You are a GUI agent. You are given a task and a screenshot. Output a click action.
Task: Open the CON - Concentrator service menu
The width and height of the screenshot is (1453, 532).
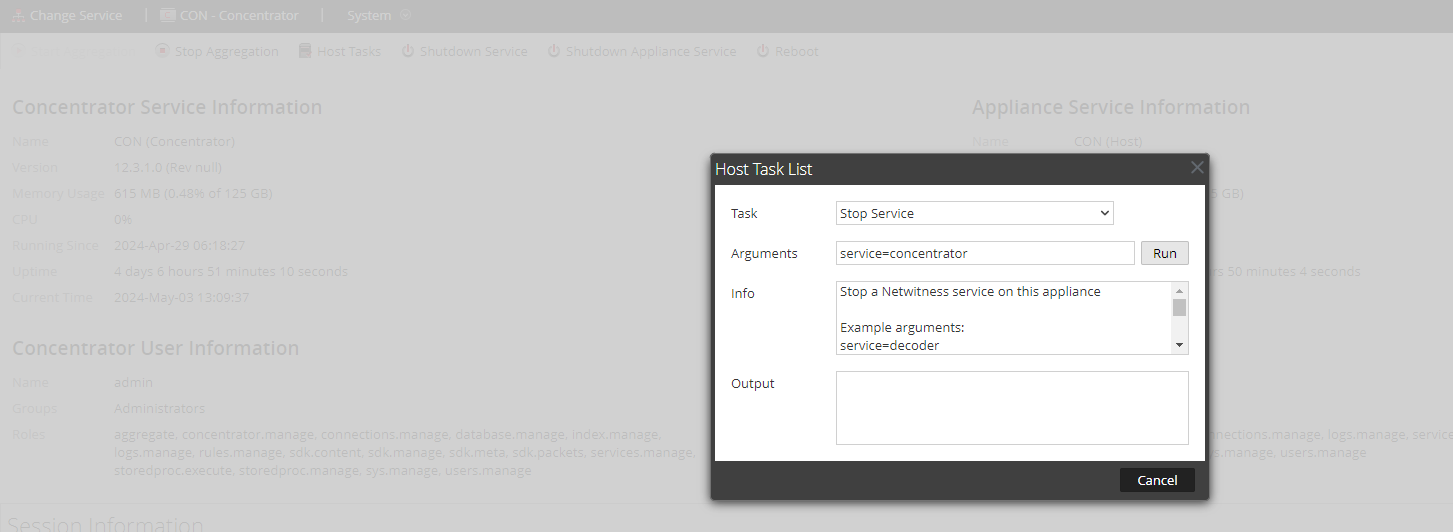pos(229,16)
